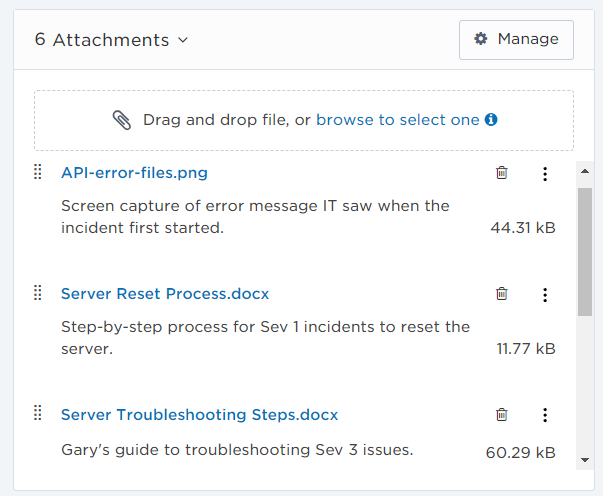The image size is (603, 496).
Task: Grab the drag handle for Server Troubleshooting Steps.docx
Action: [37, 413]
